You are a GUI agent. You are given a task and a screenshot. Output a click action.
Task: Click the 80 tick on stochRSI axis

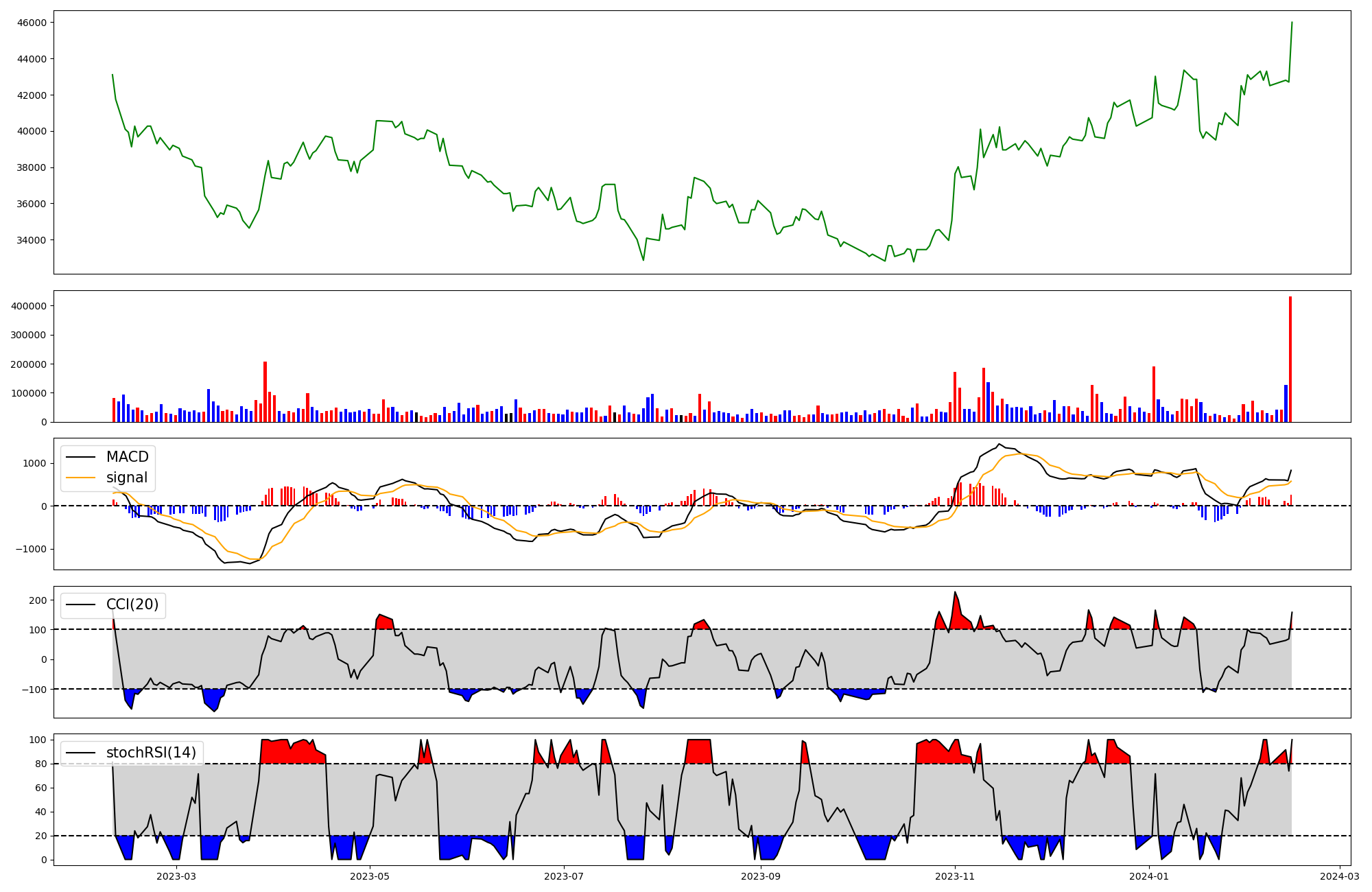tap(43, 764)
